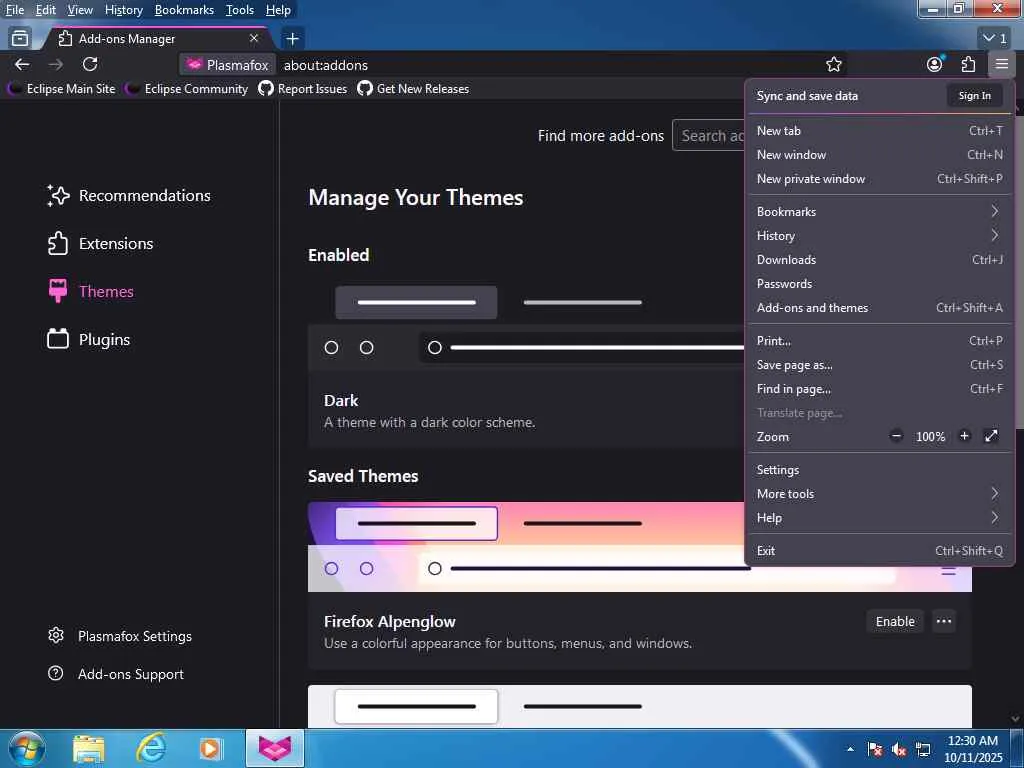This screenshot has height=768, width=1024.
Task: Open the extensions puzzle icon in toolbar
Action: tap(968, 64)
